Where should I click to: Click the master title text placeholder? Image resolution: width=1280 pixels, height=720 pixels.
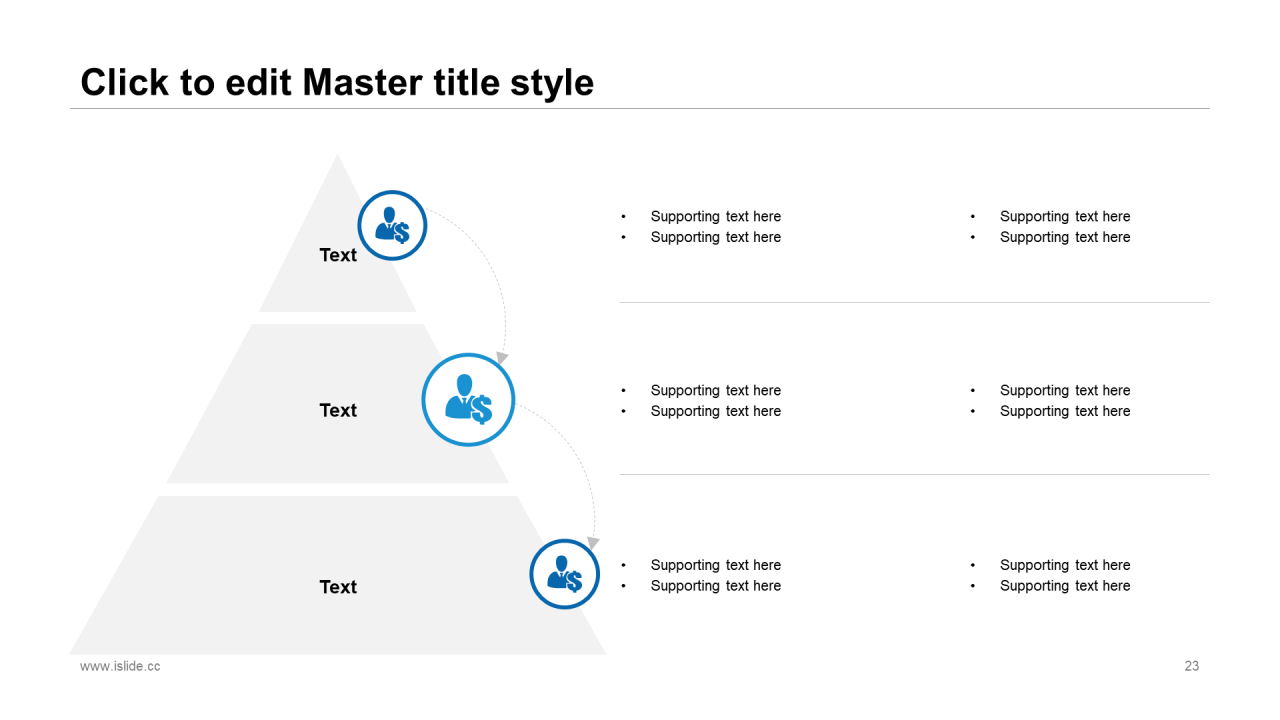click(x=337, y=82)
